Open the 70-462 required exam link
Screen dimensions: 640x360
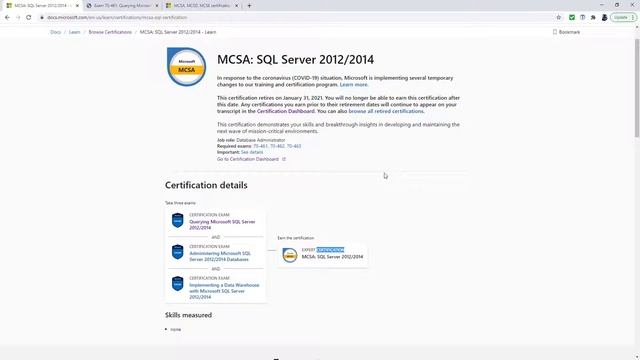(x=277, y=146)
